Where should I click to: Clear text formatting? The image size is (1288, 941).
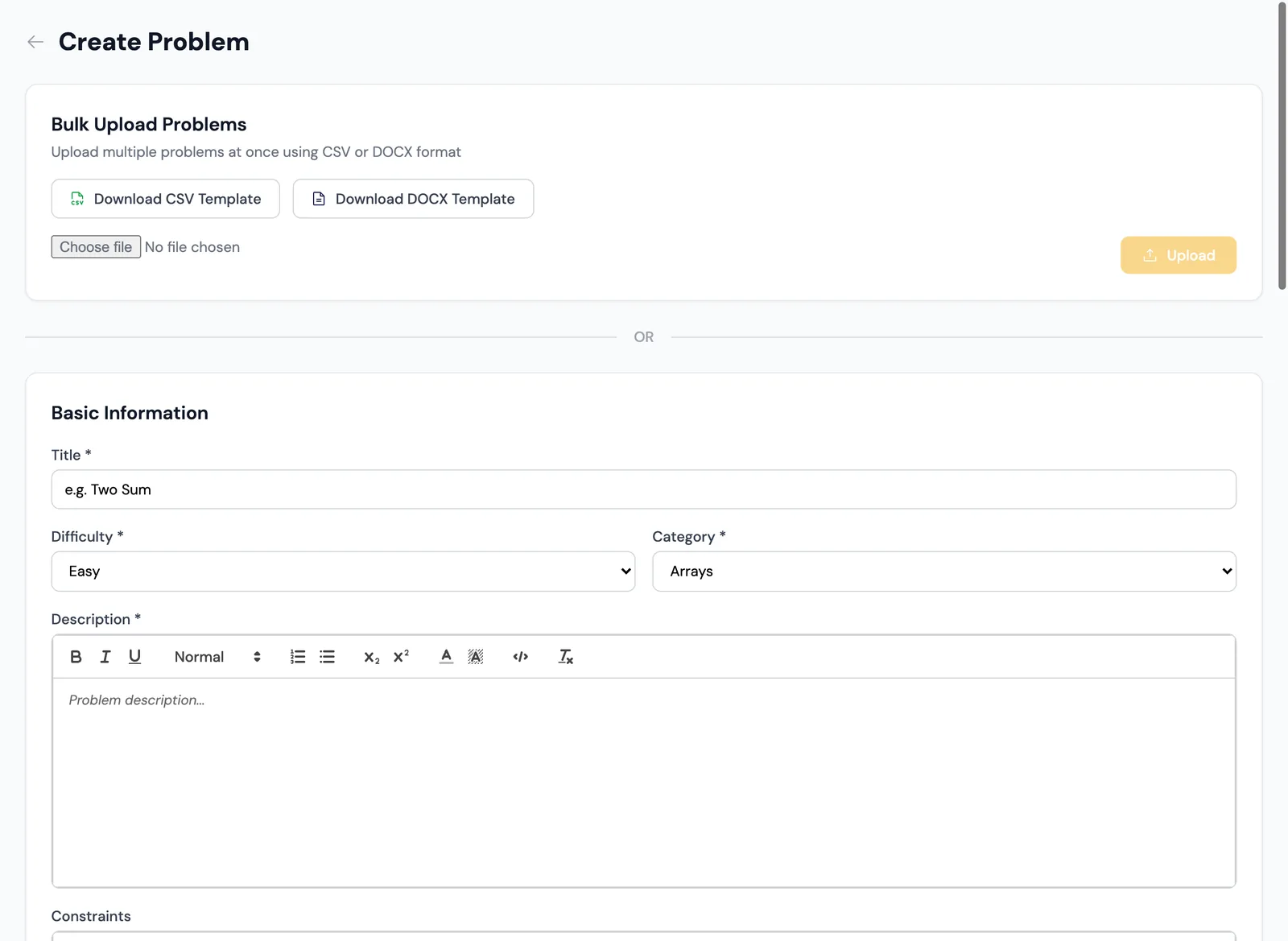click(x=566, y=657)
